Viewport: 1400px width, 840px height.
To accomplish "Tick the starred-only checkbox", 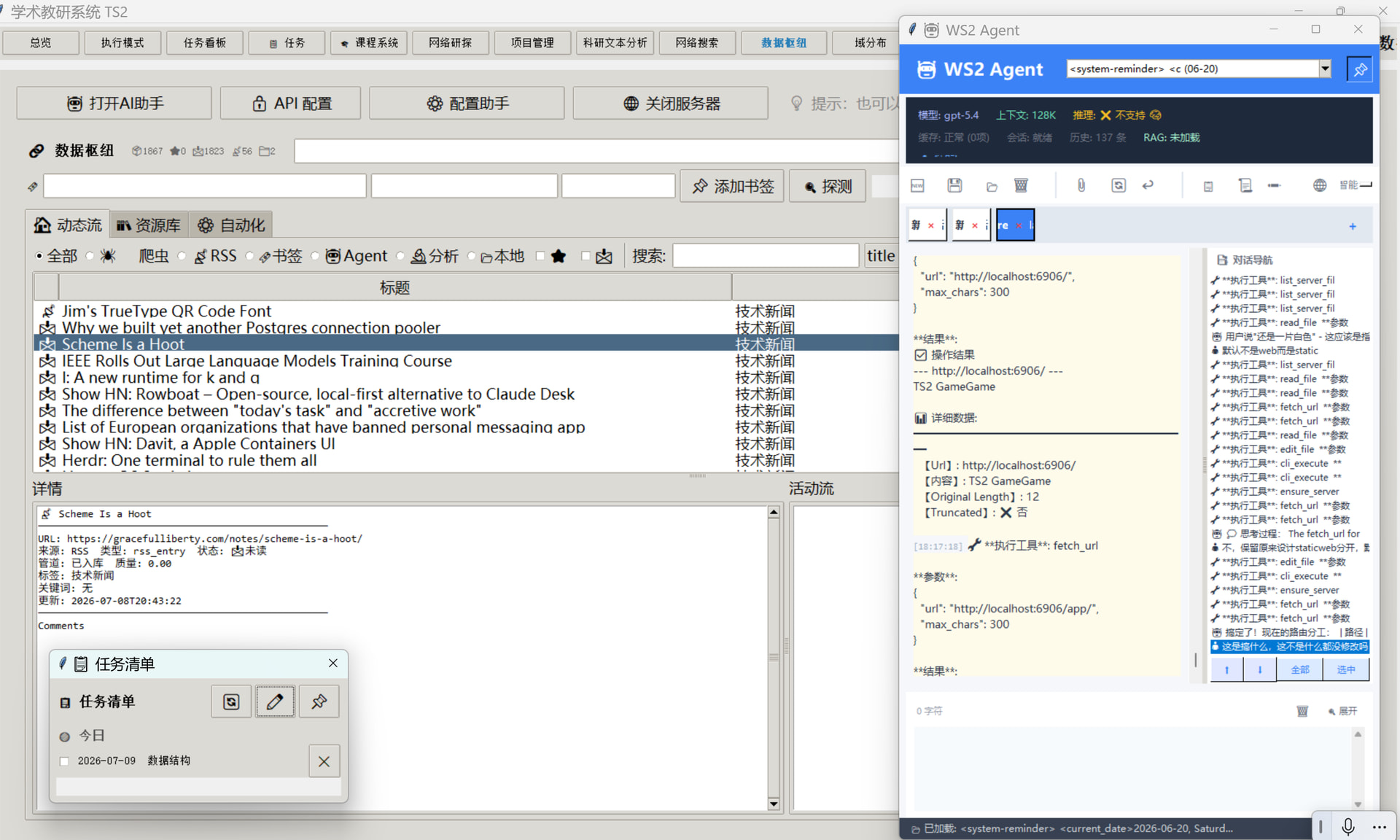I will point(540,256).
